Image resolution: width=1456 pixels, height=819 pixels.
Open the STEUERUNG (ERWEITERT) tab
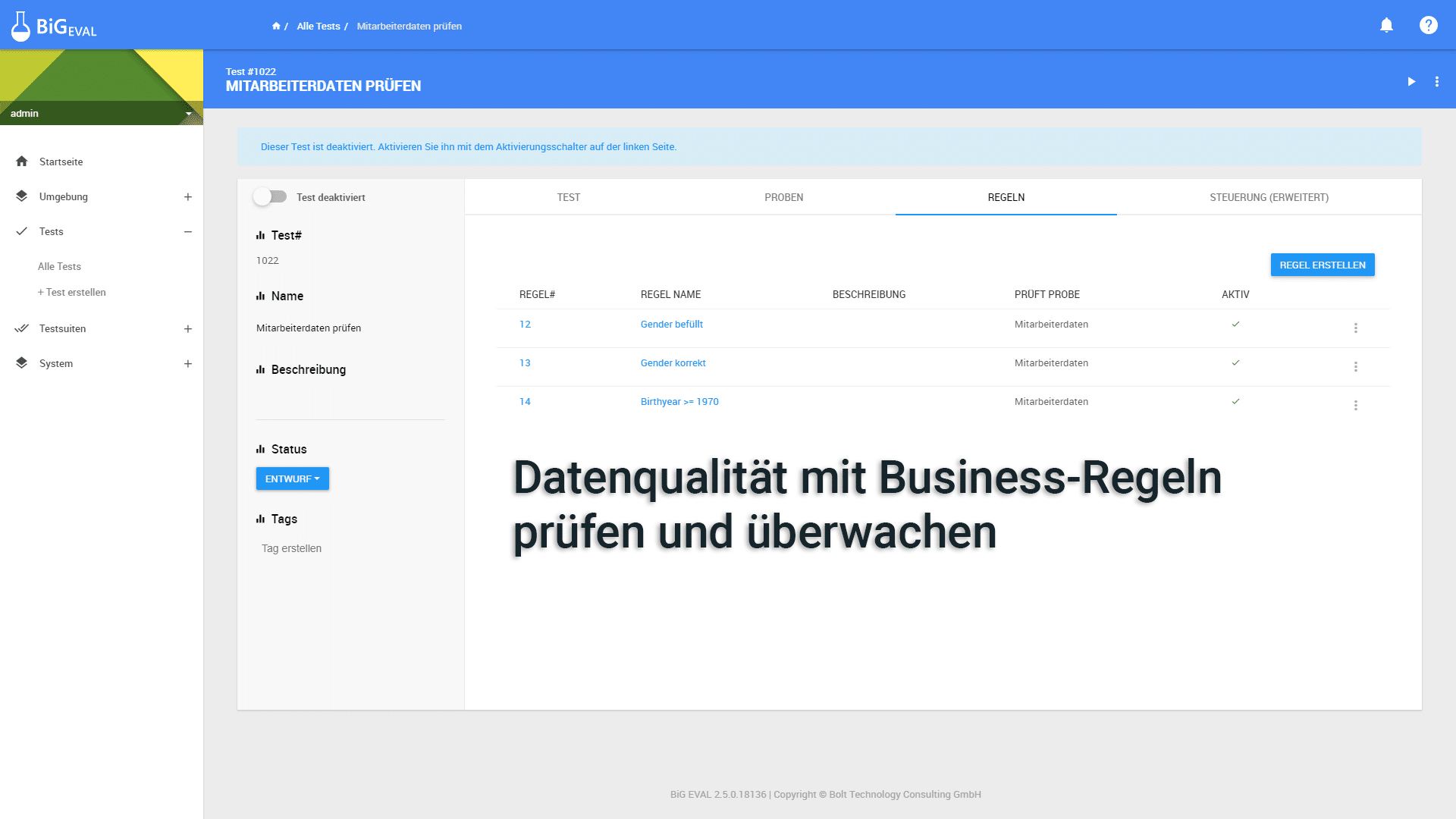pyautogui.click(x=1269, y=197)
